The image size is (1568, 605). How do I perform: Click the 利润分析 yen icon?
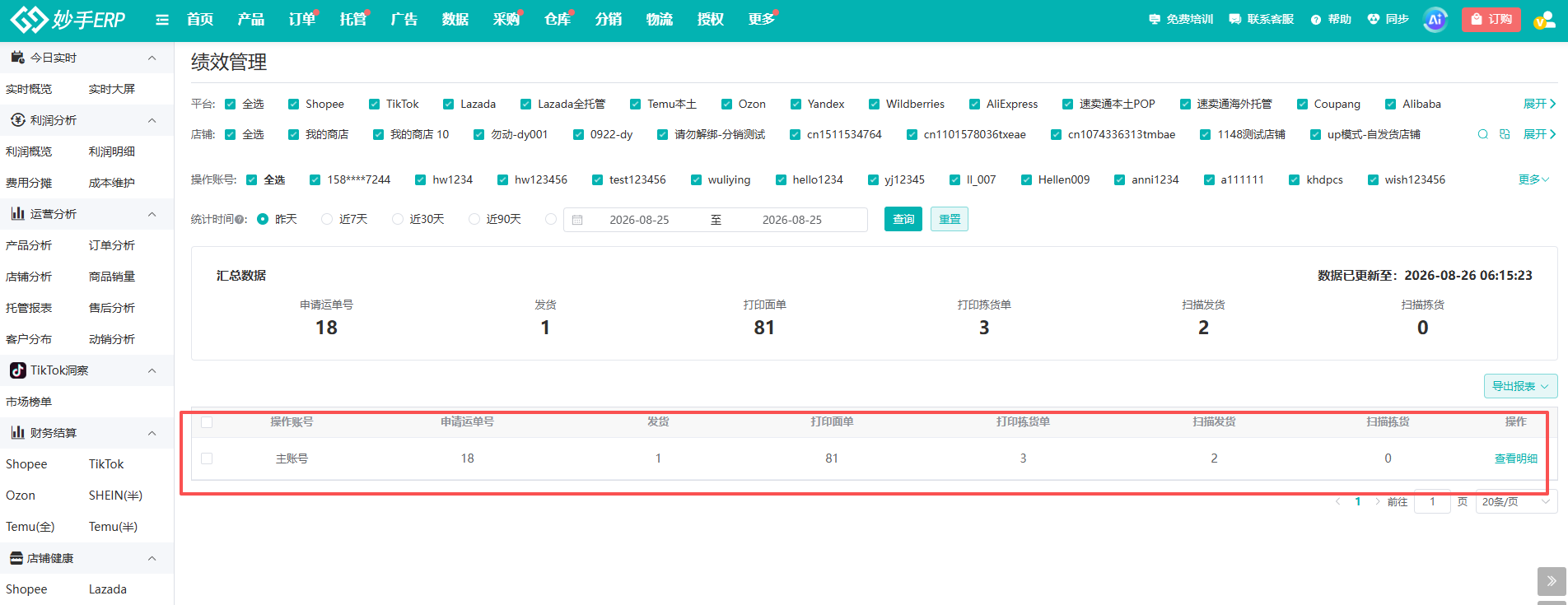click(17, 119)
